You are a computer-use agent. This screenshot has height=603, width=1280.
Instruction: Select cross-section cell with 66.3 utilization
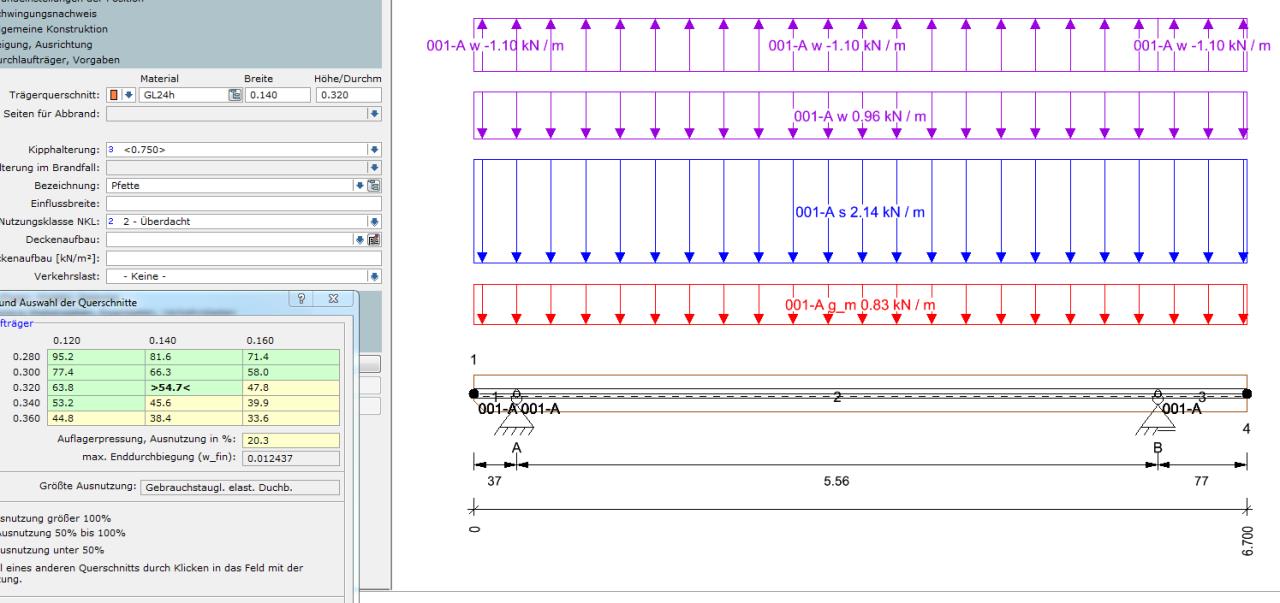[x=195, y=370]
